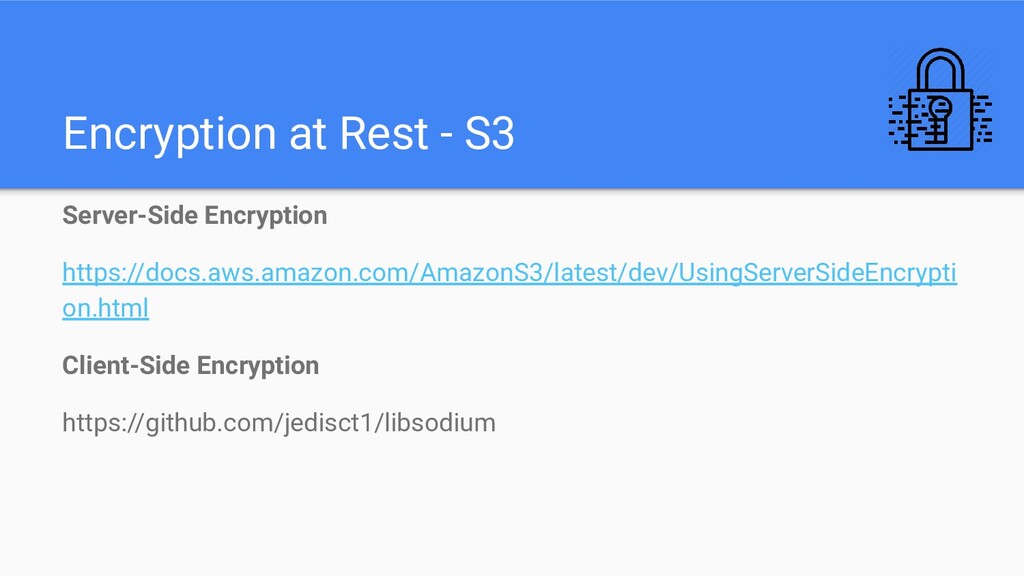Click "AmazonS3" within the AWS link
Viewport: 1024px width, 576px height.
[481, 272]
